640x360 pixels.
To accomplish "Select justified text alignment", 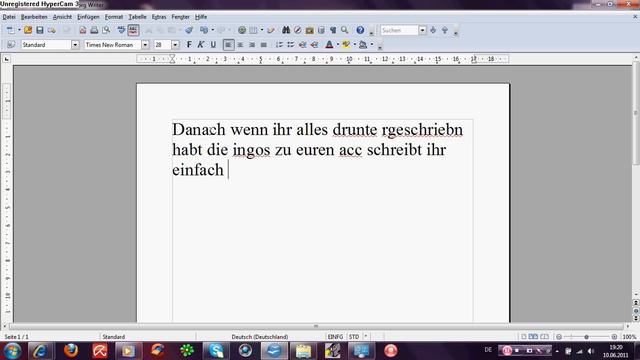I will [x=264, y=45].
